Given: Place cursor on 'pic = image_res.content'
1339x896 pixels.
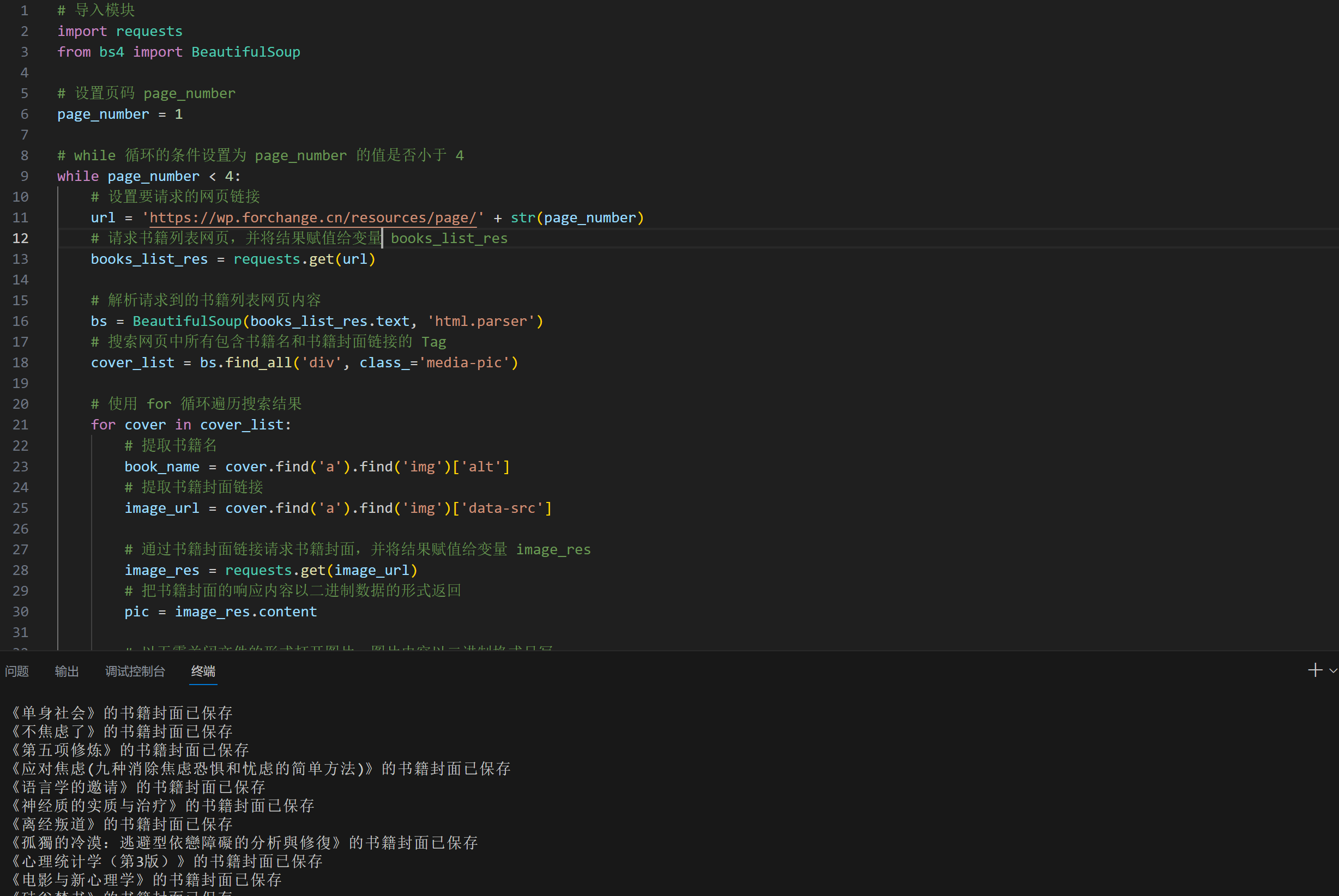Looking at the screenshot, I should tap(221, 612).
